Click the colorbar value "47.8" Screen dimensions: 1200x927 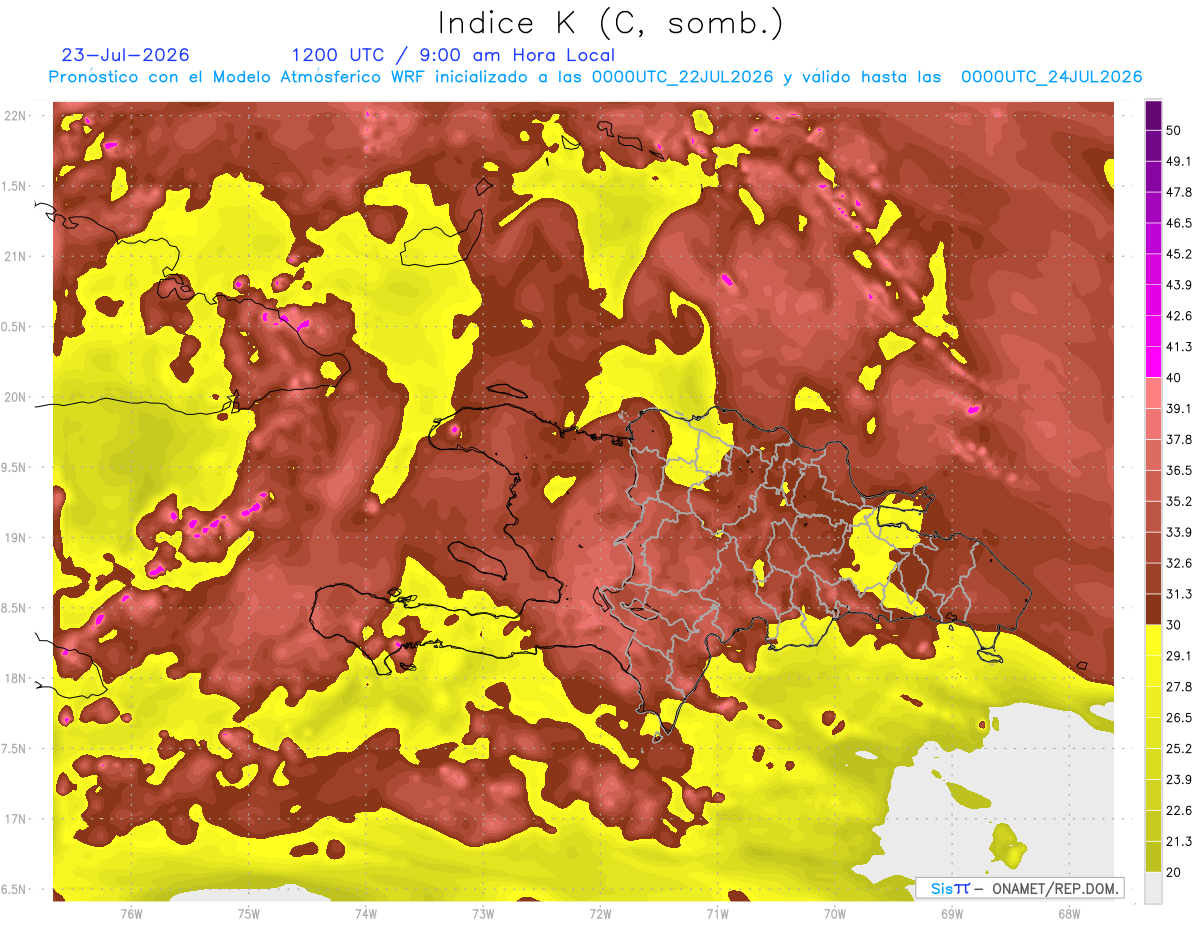click(x=1179, y=192)
